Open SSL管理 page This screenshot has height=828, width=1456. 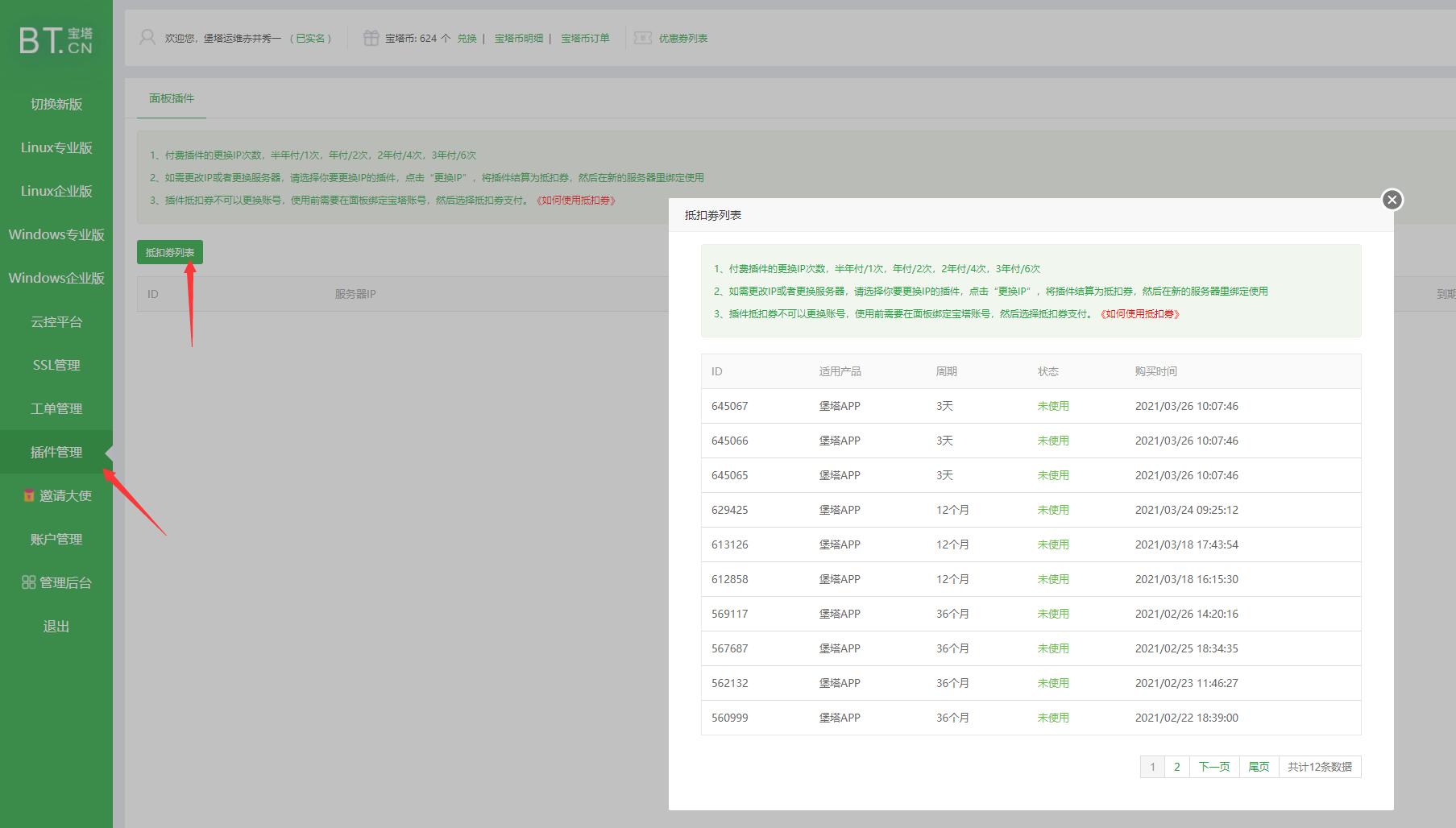click(56, 365)
